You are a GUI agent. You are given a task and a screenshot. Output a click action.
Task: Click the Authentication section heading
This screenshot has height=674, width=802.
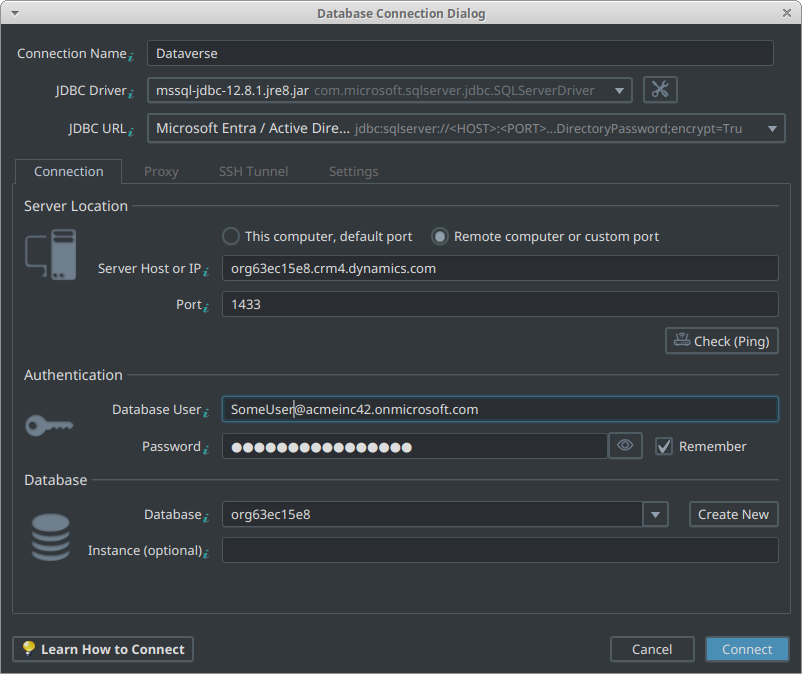pyautogui.click(x=73, y=375)
